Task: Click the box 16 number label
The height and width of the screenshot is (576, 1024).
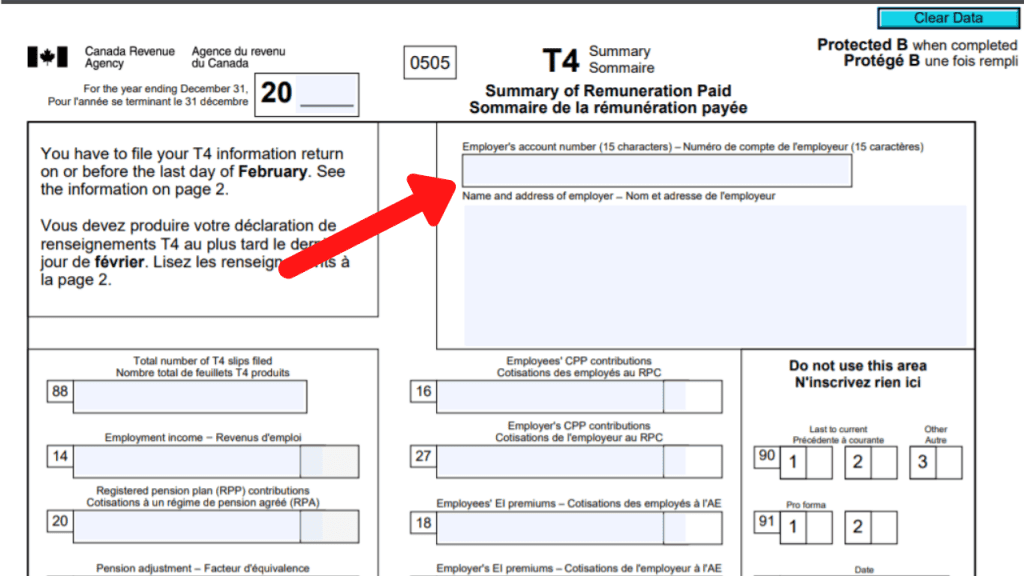Action: click(x=423, y=391)
